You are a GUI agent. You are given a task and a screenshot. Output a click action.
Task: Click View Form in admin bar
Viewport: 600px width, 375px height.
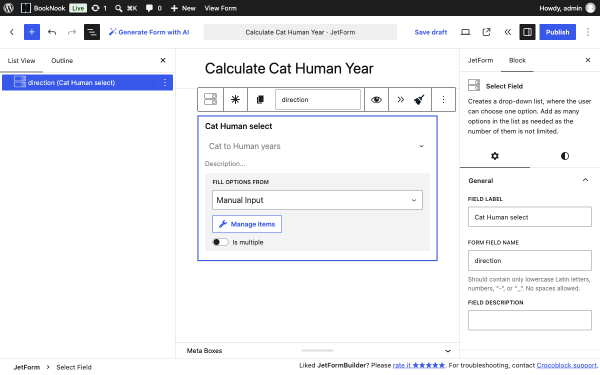point(220,8)
